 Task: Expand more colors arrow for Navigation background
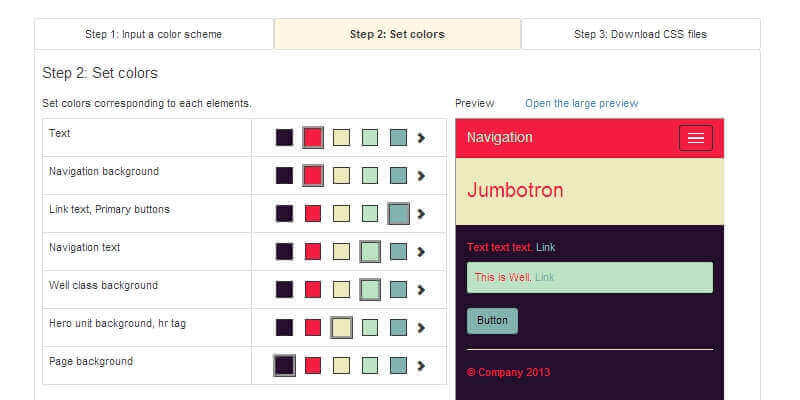[421, 176]
